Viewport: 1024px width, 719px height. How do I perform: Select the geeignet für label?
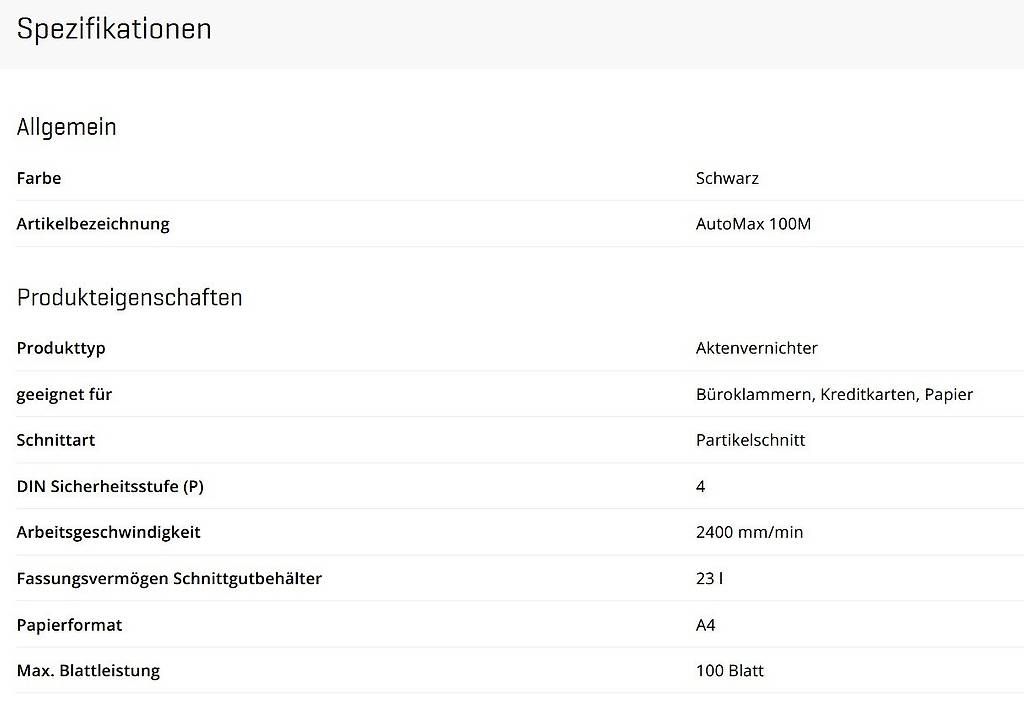click(65, 394)
